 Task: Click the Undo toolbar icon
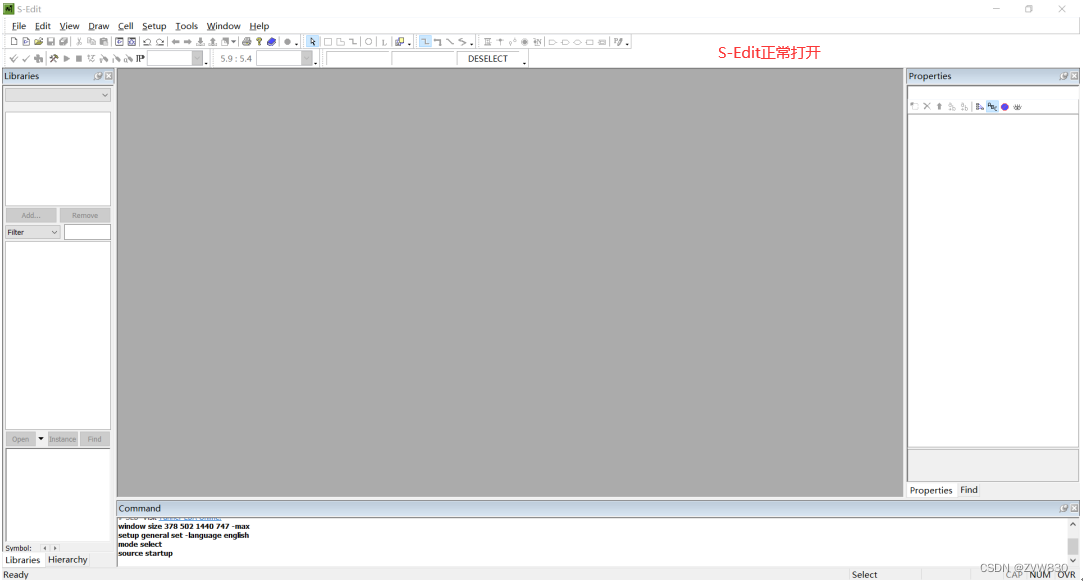(147, 42)
